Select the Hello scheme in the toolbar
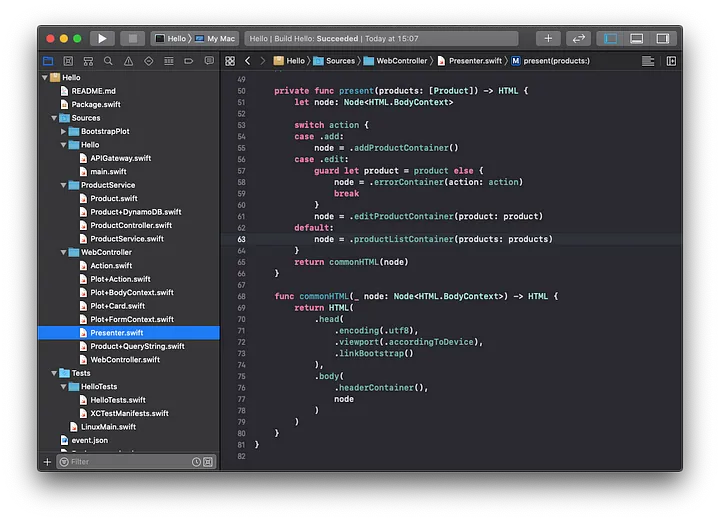 point(170,39)
